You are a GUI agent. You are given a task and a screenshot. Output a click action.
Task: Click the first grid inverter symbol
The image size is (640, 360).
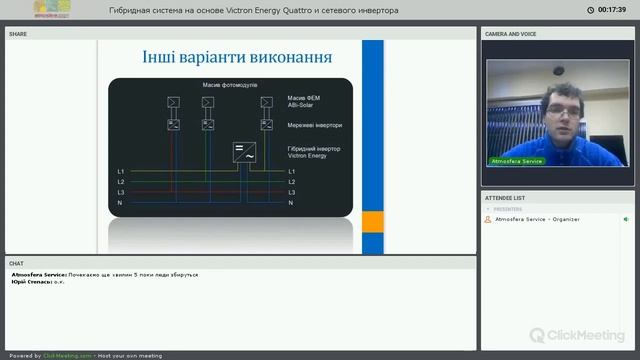tap(173, 124)
